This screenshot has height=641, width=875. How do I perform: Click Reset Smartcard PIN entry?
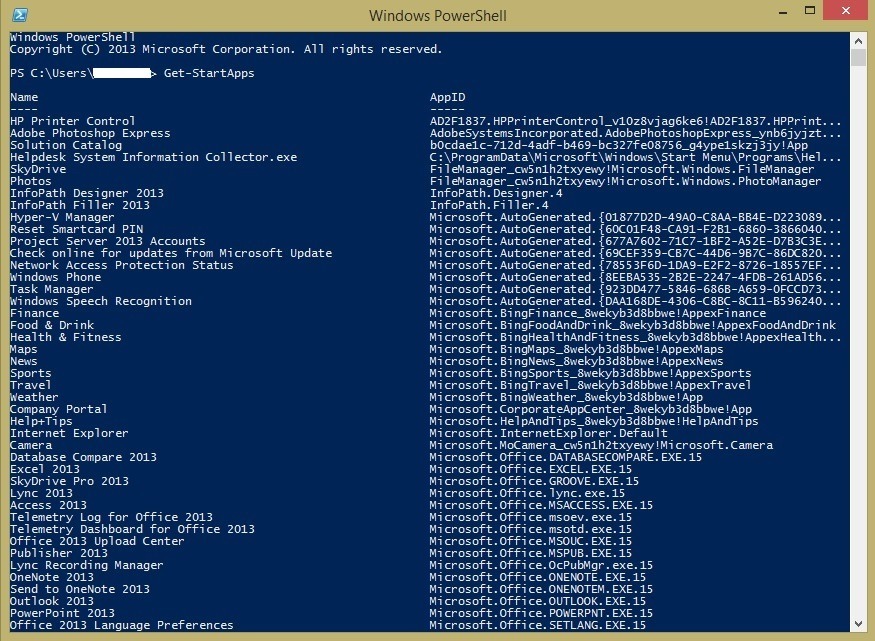[x=76, y=229]
